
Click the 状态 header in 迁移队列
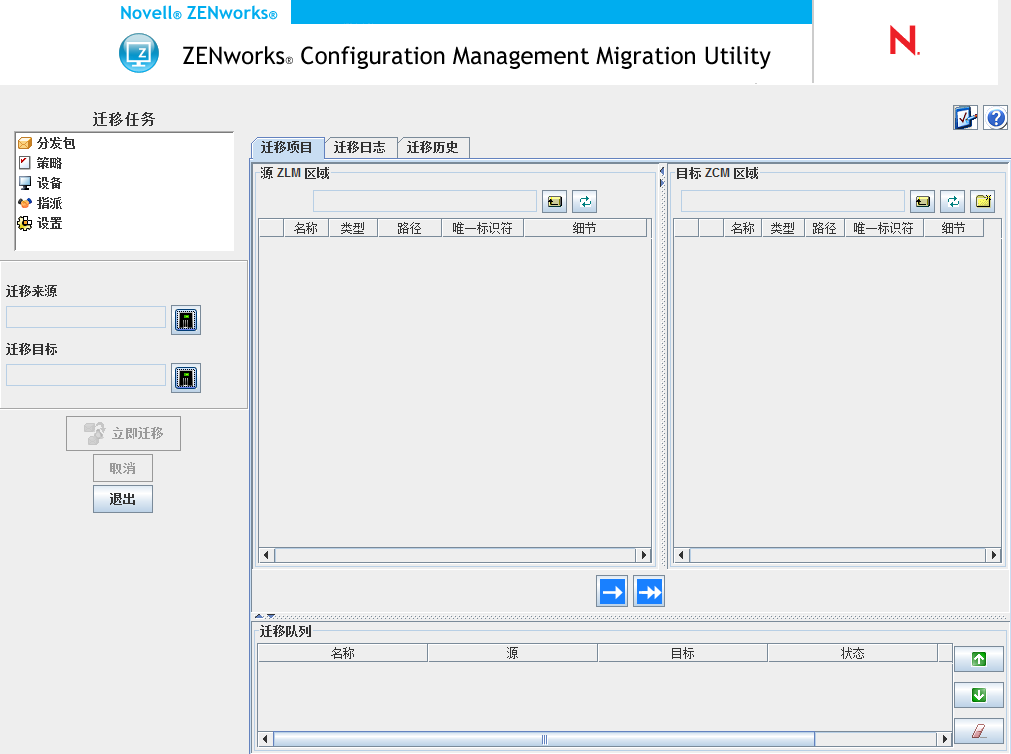click(852, 653)
